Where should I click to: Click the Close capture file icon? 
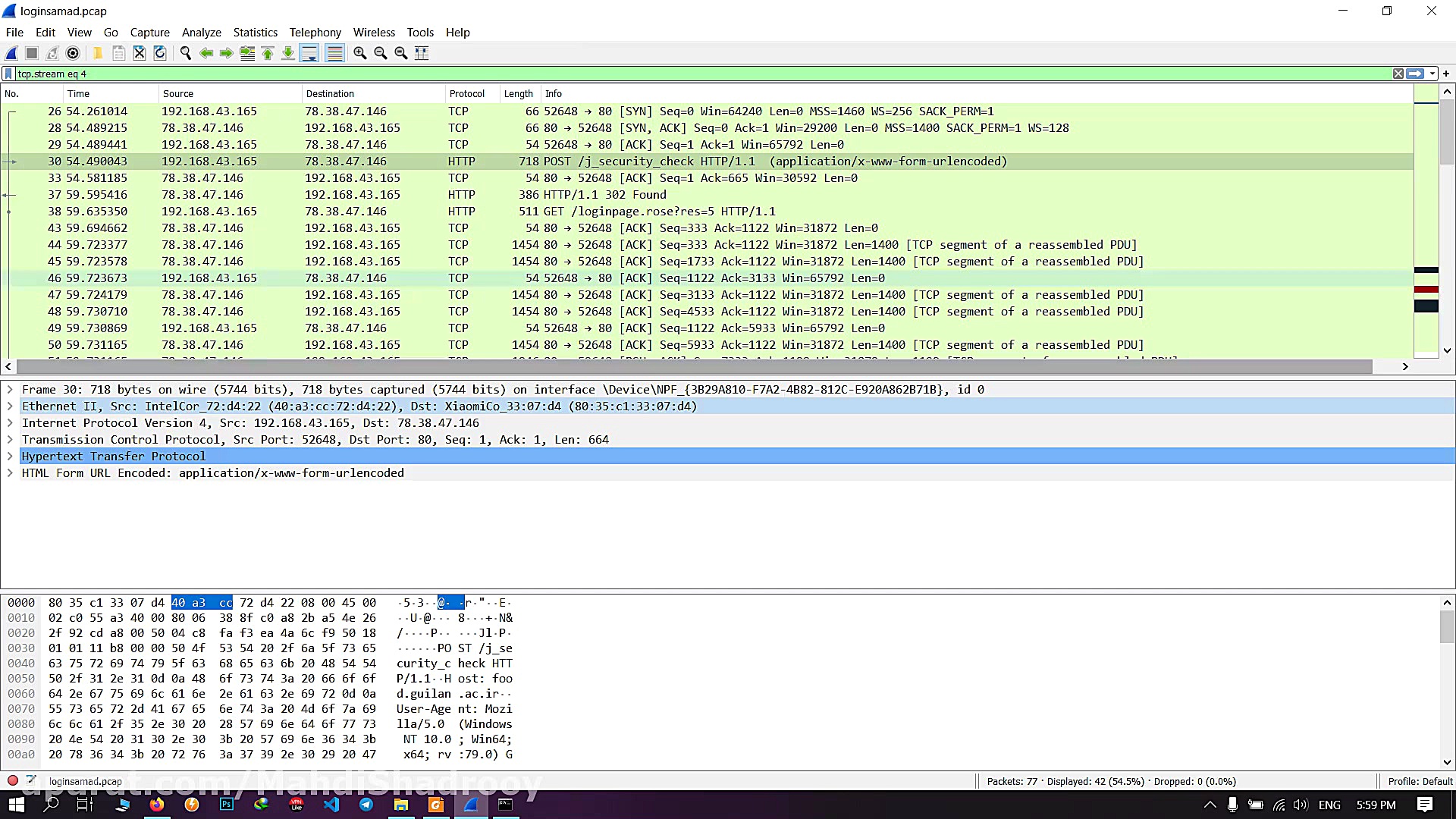point(140,53)
